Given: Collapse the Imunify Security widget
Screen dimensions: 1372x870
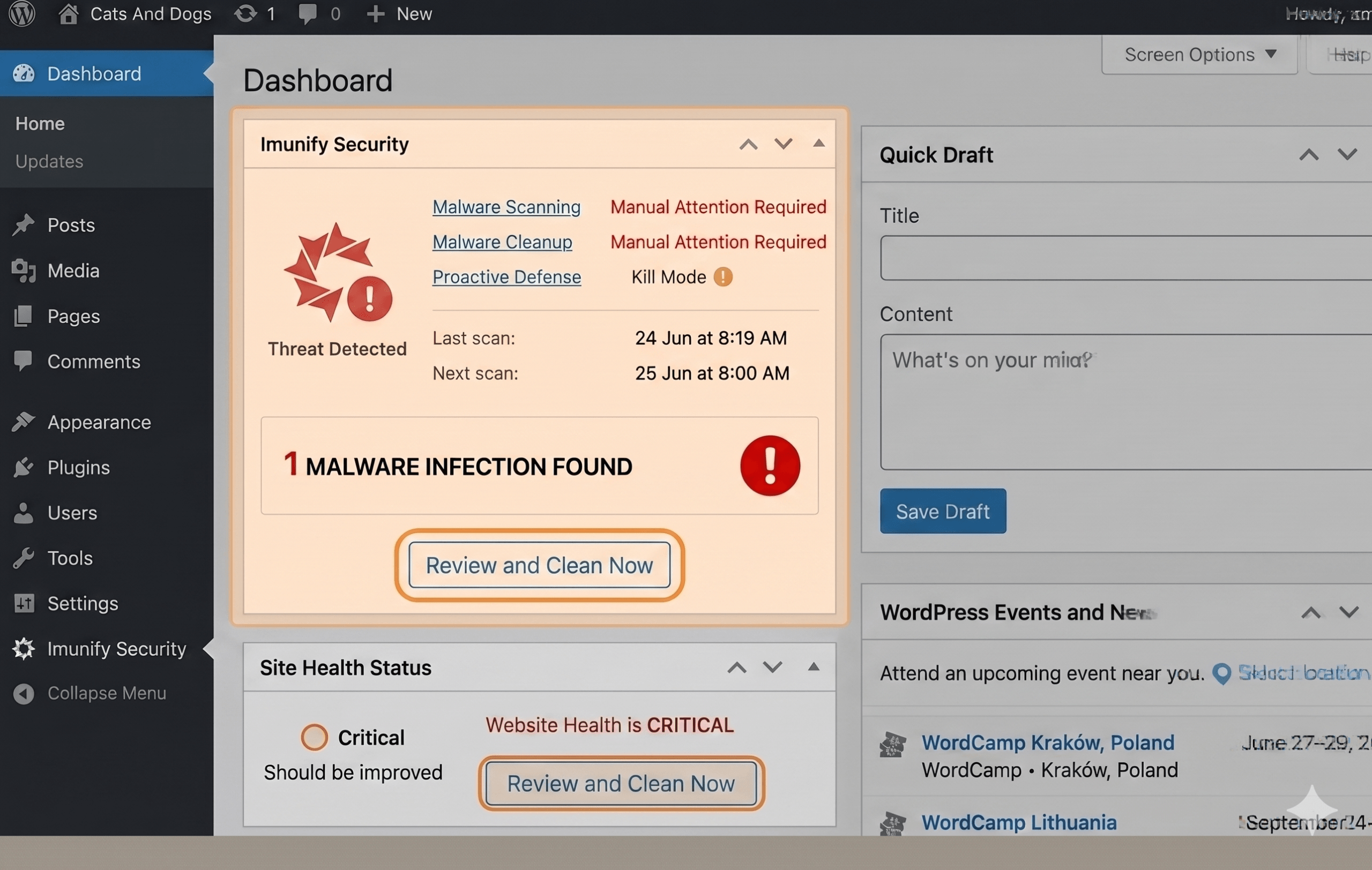Looking at the screenshot, I should pyautogui.click(x=819, y=144).
